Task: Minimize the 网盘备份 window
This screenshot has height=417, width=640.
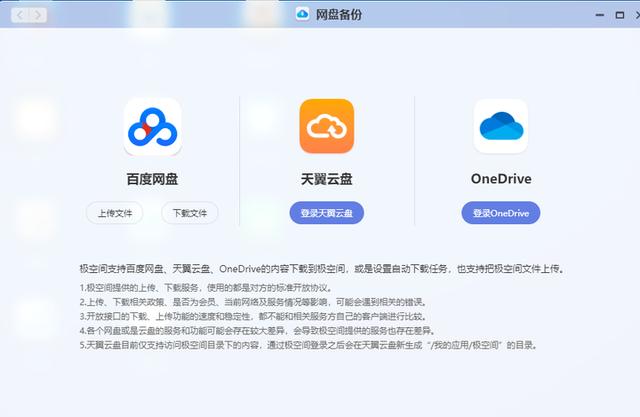Action: click(600, 15)
